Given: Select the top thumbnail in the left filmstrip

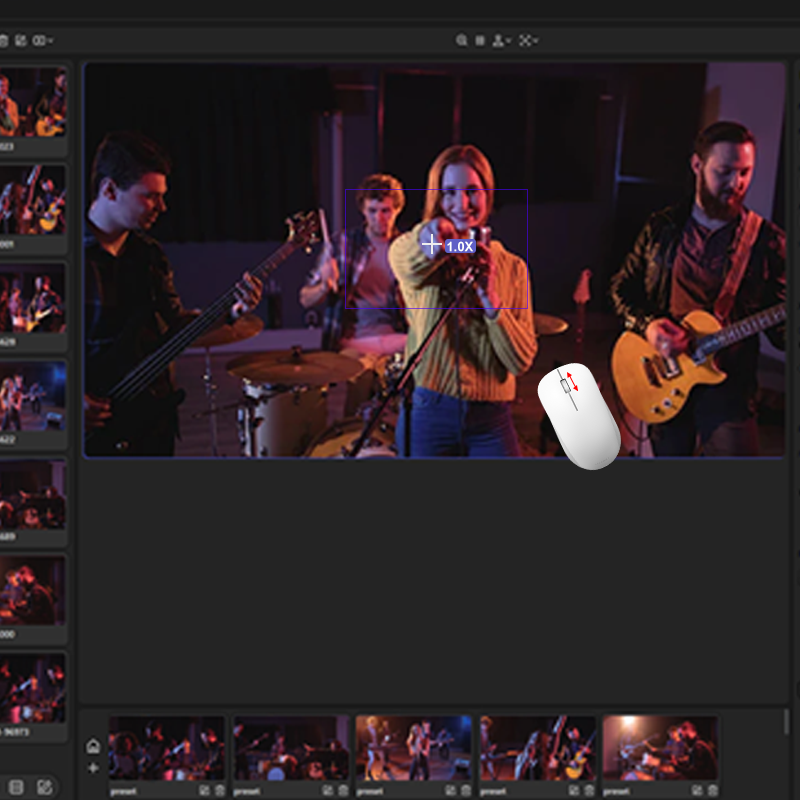Looking at the screenshot, I should pos(32,103).
